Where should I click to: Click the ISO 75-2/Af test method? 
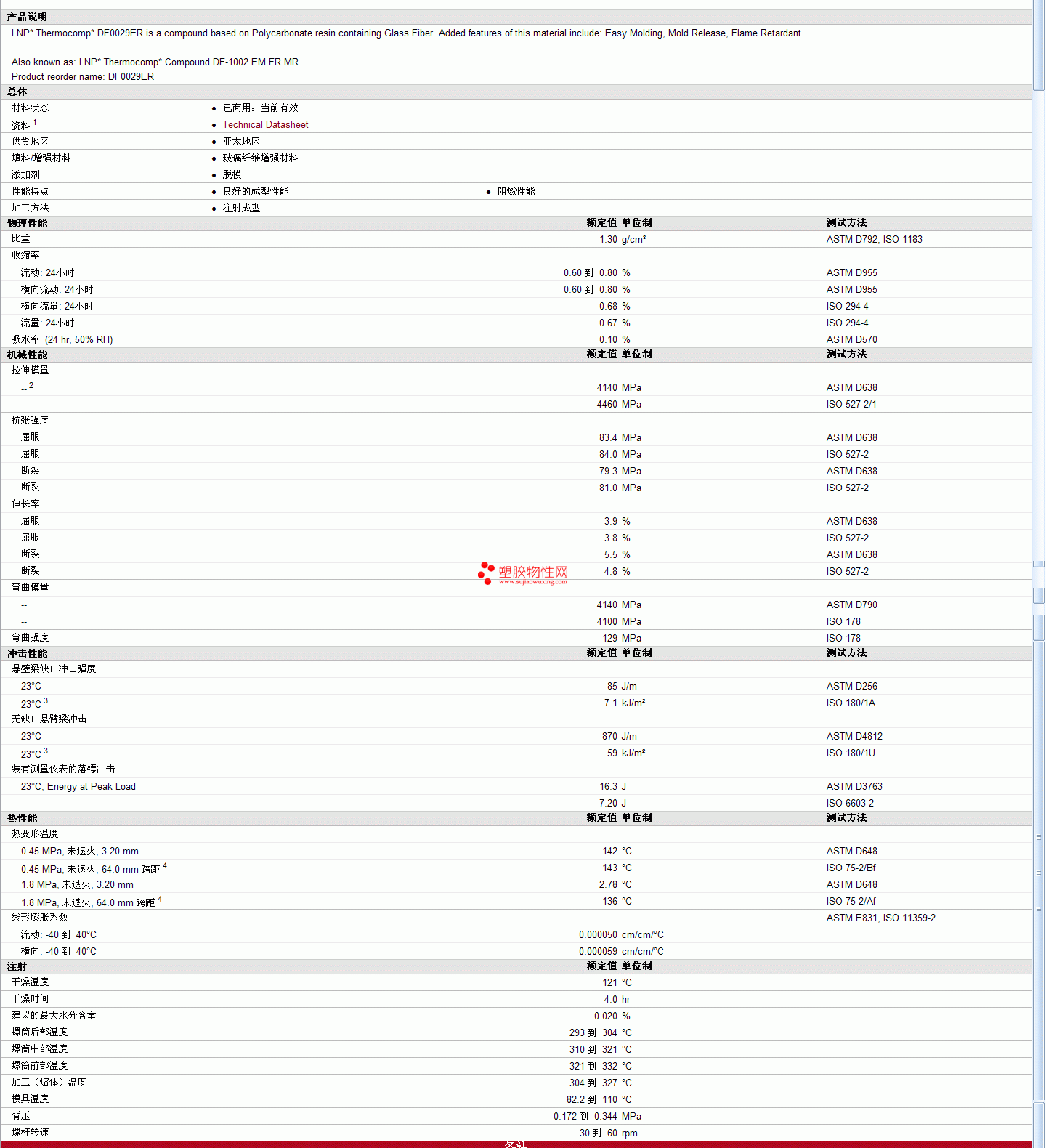851,901
